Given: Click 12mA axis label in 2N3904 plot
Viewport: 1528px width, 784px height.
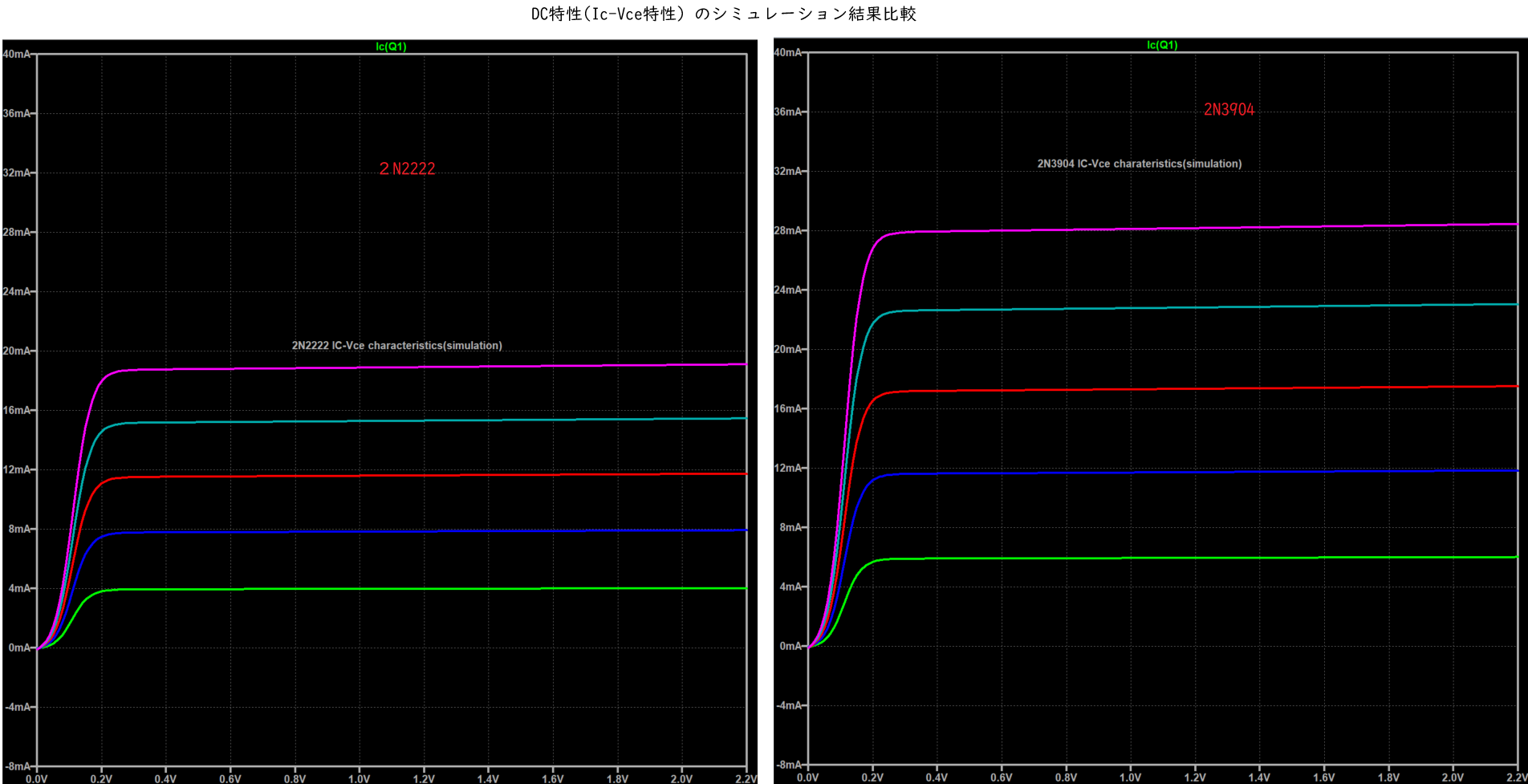Looking at the screenshot, I should tap(787, 469).
